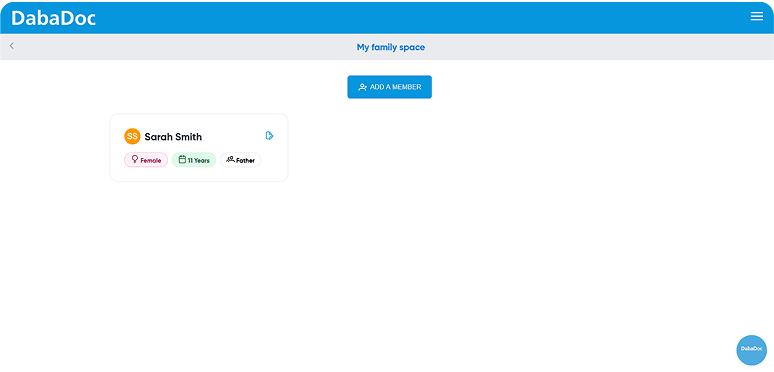
Task: Click the DabaDoc logo in header
Action: pyautogui.click(x=53, y=18)
